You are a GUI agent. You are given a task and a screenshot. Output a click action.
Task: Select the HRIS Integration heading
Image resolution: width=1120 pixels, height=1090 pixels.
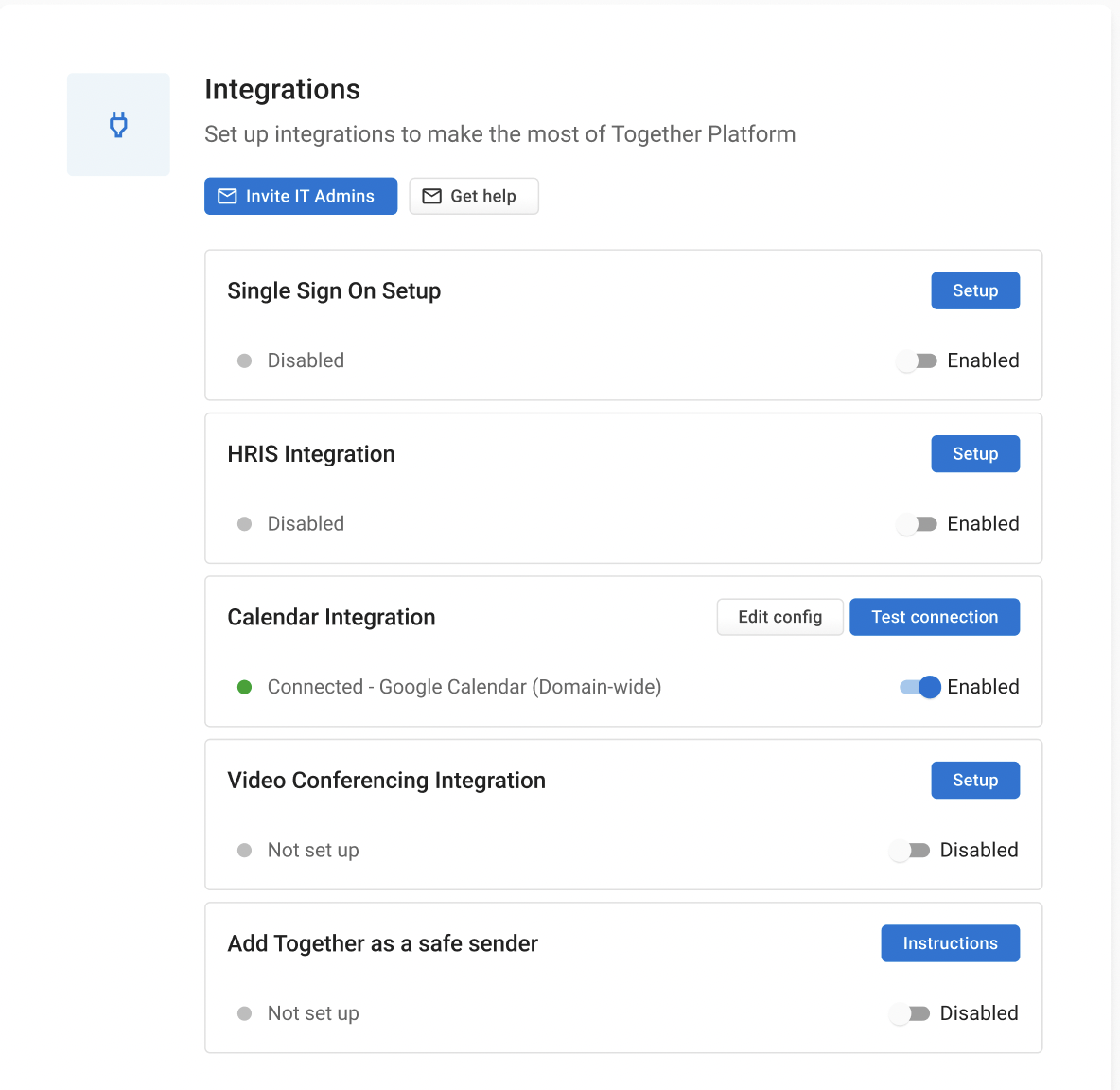click(310, 453)
